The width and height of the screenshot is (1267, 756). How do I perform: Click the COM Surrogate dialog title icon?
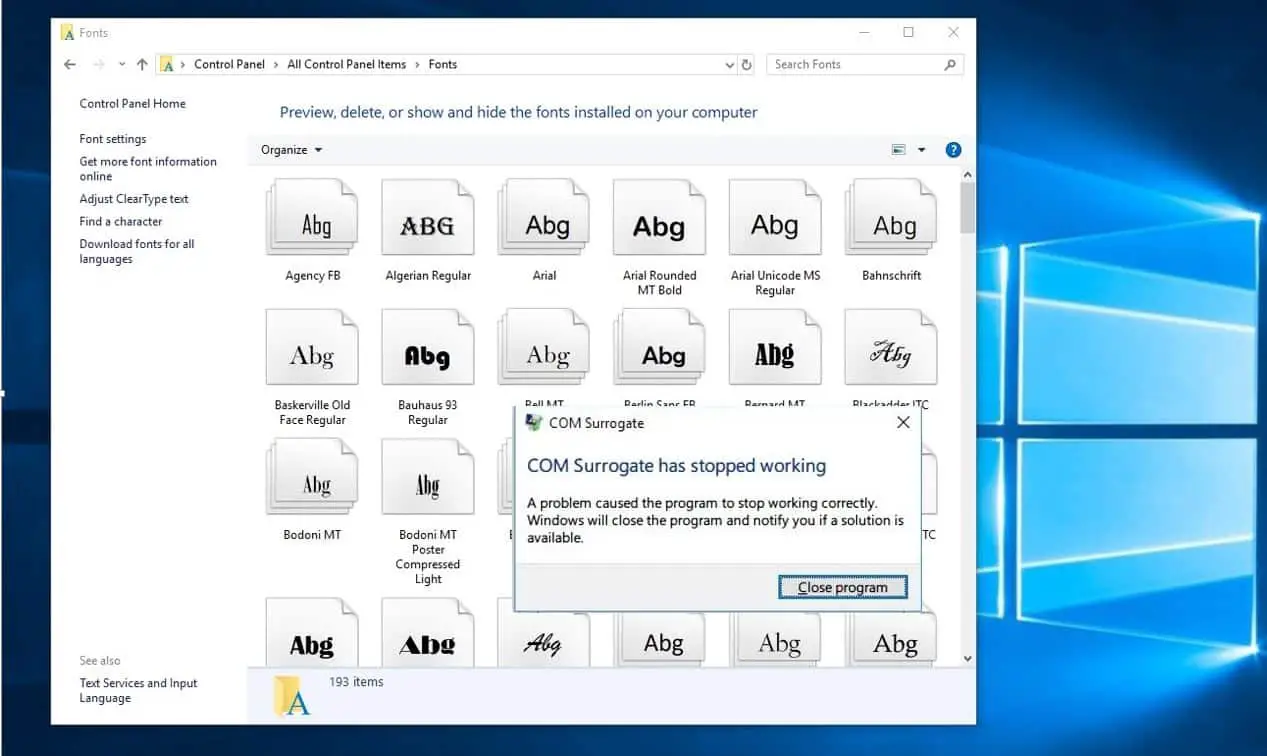(x=534, y=423)
